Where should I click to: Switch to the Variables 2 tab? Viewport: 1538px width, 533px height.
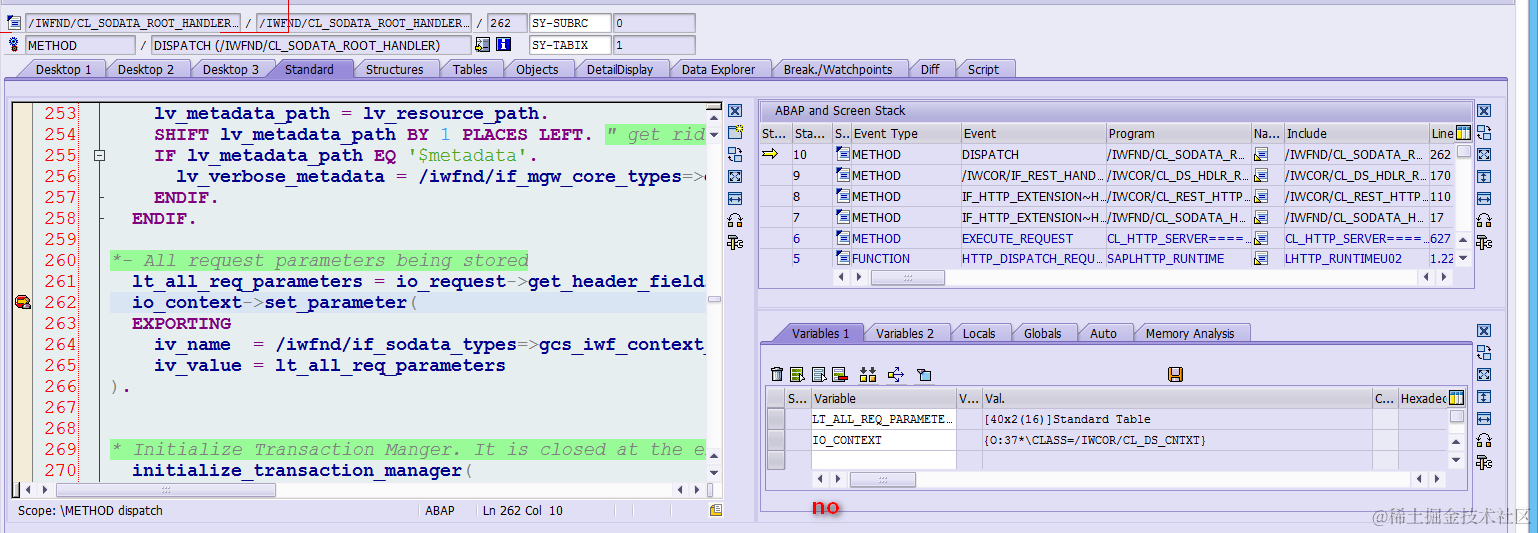pos(904,333)
